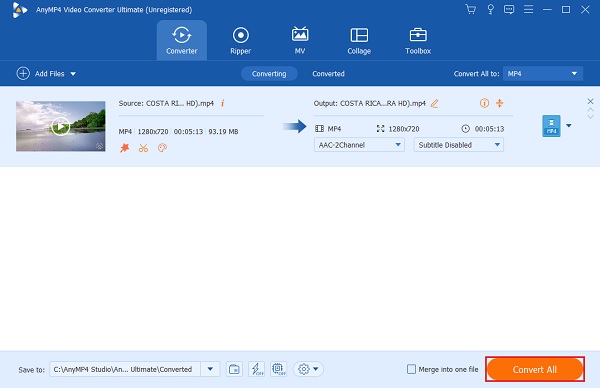The image size is (600, 388).
Task: Click the shopping cart purchase icon
Action: (471, 9)
